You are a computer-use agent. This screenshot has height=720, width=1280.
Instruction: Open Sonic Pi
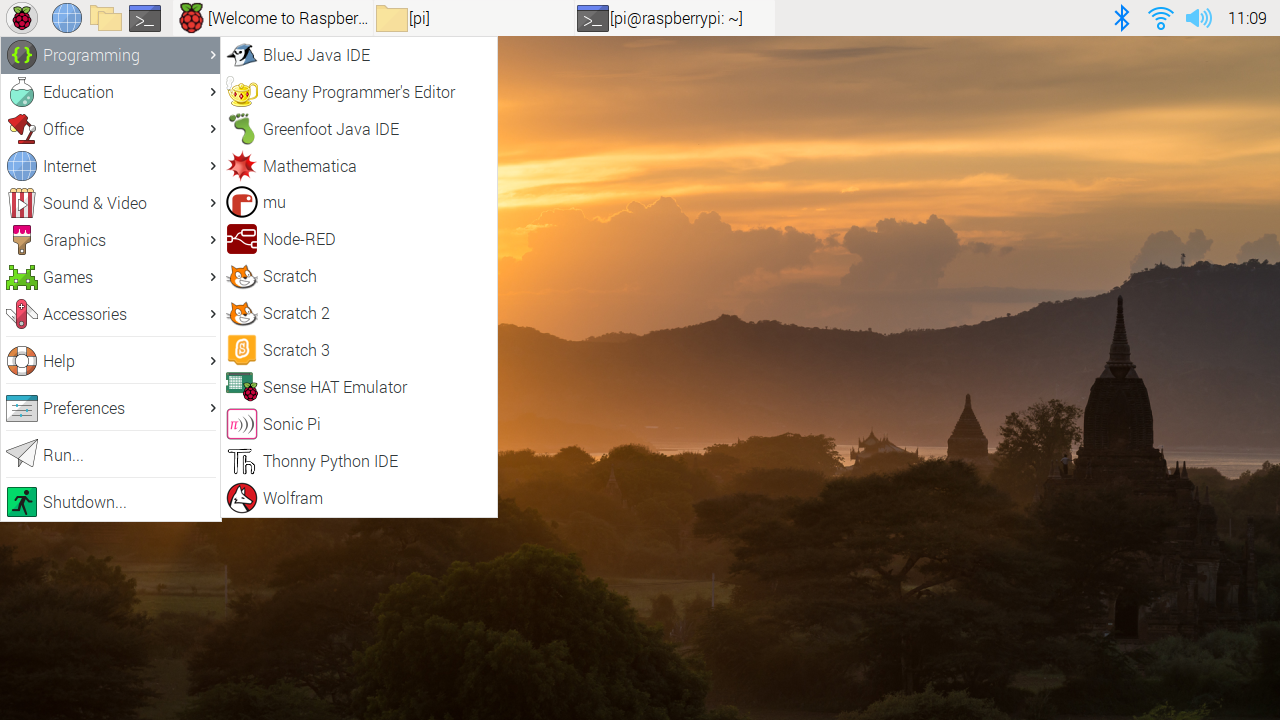coord(291,424)
